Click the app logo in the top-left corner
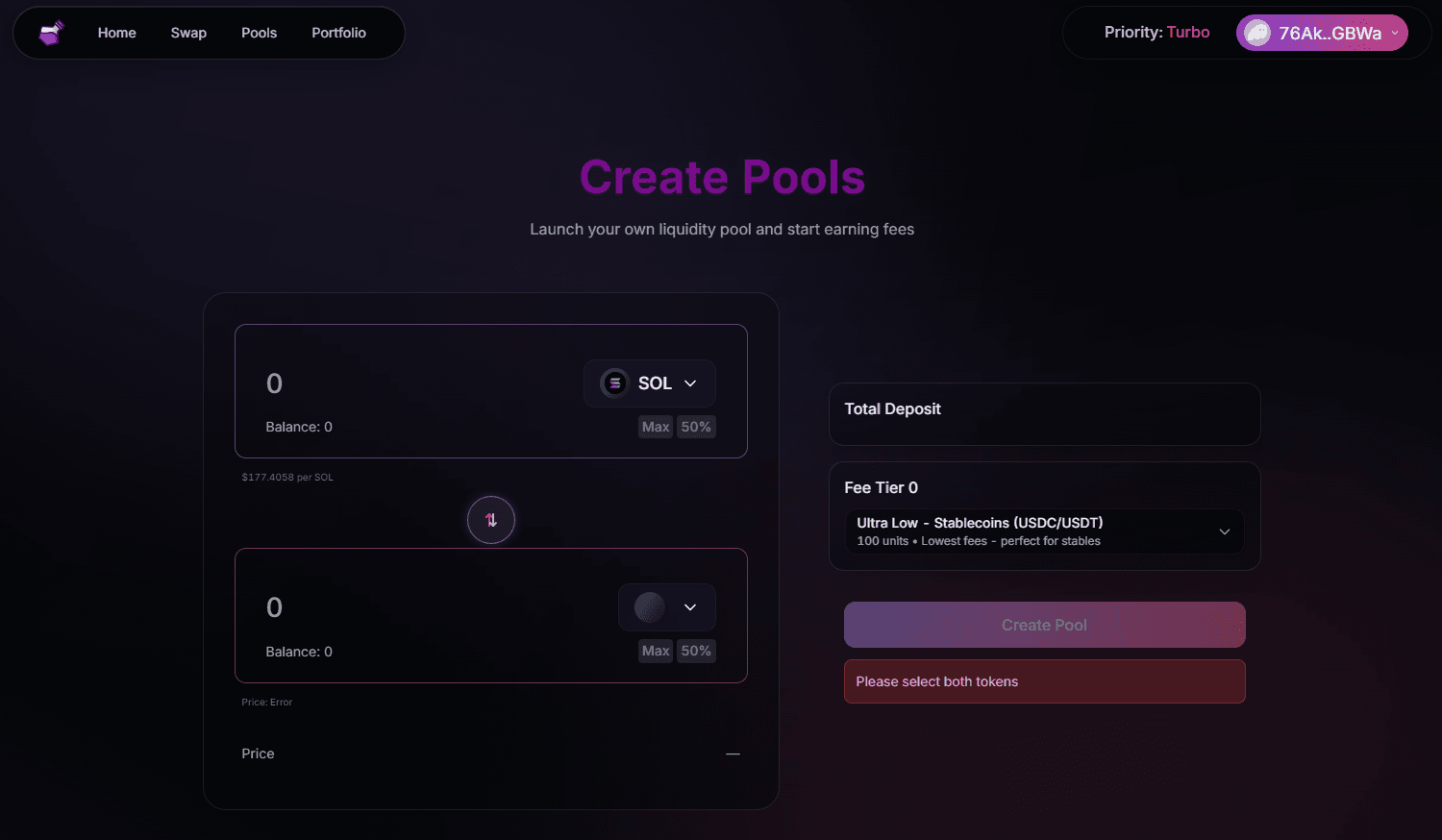 (51, 32)
